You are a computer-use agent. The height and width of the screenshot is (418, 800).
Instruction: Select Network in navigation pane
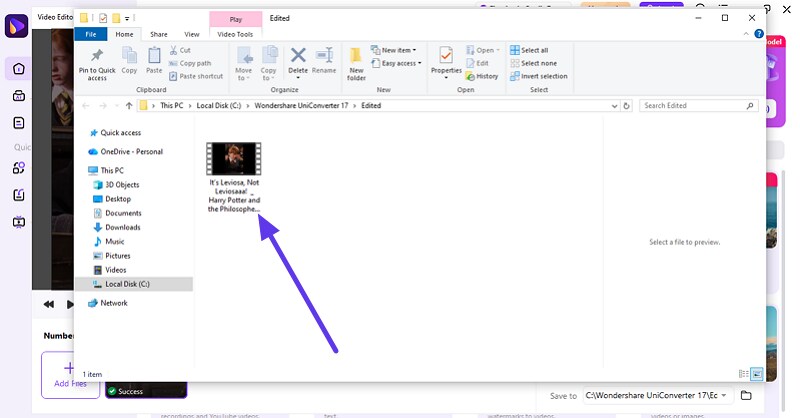coord(108,303)
